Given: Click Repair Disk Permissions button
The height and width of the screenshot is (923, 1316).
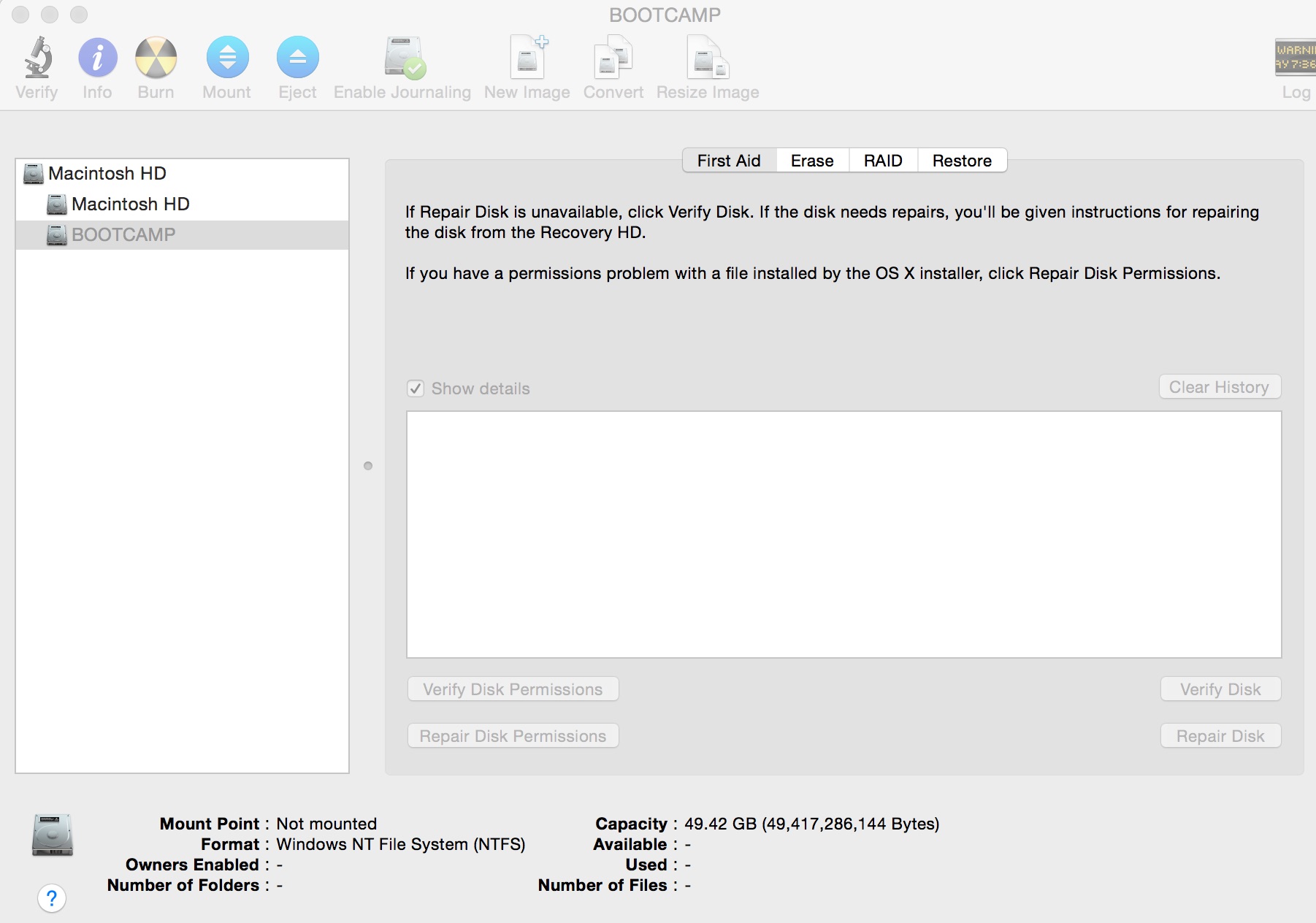Looking at the screenshot, I should coord(513,736).
